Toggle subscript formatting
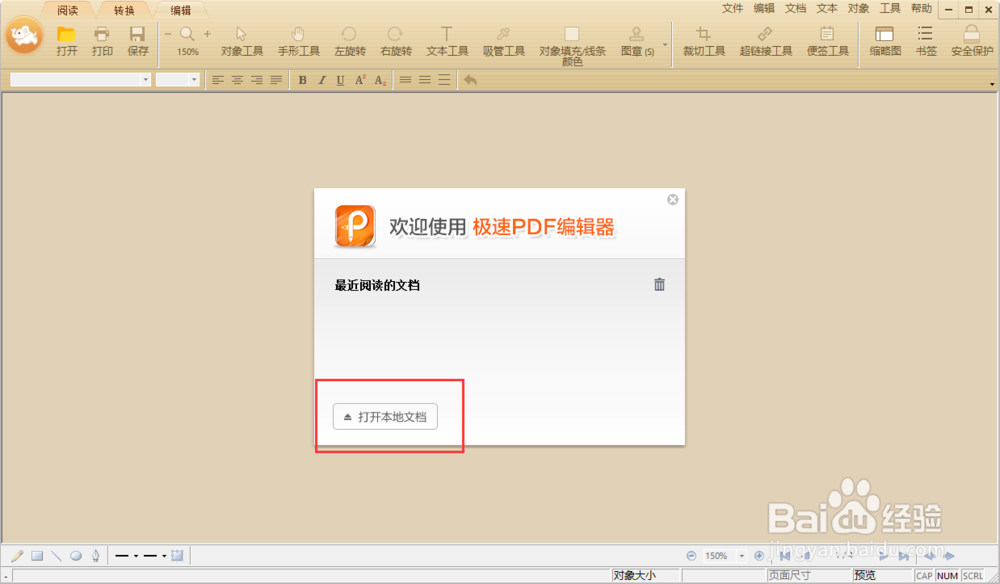 click(380, 80)
